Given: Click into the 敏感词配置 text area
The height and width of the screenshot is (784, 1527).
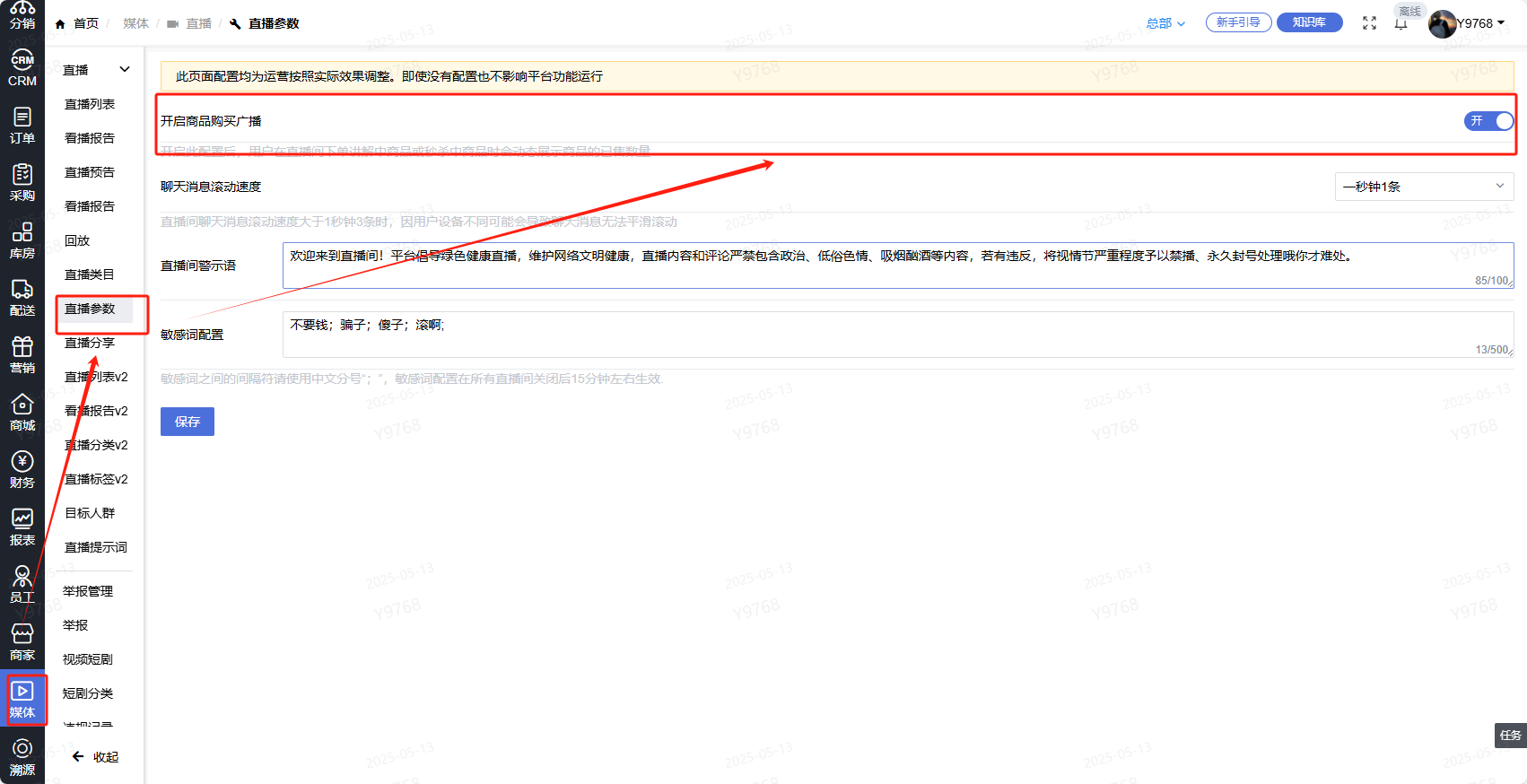Looking at the screenshot, I should [x=898, y=335].
